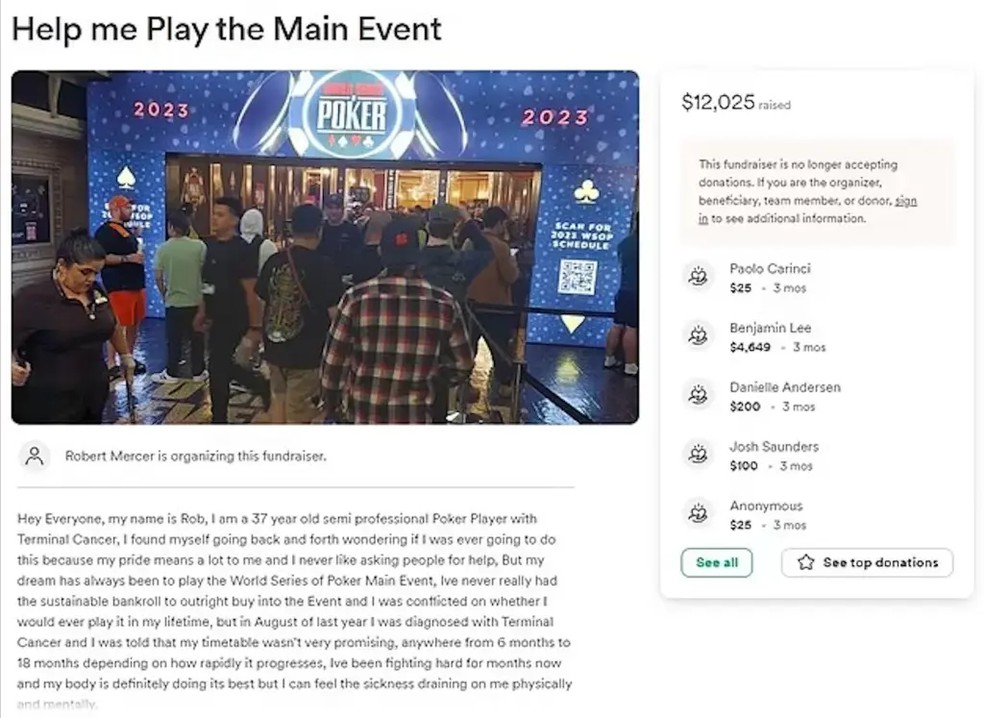Click the donor icon beside Josh Saunders
Screen dimensions: 984x718
(699, 455)
